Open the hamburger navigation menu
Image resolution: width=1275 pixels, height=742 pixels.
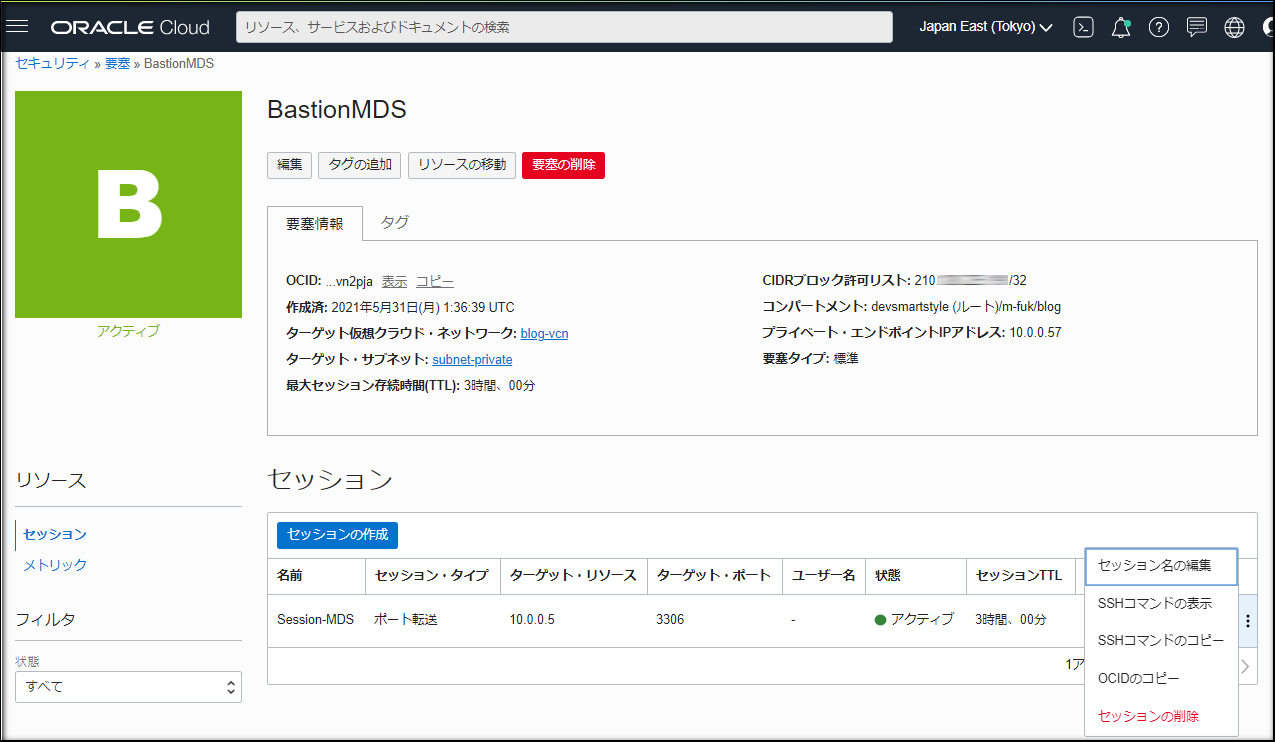[17, 27]
